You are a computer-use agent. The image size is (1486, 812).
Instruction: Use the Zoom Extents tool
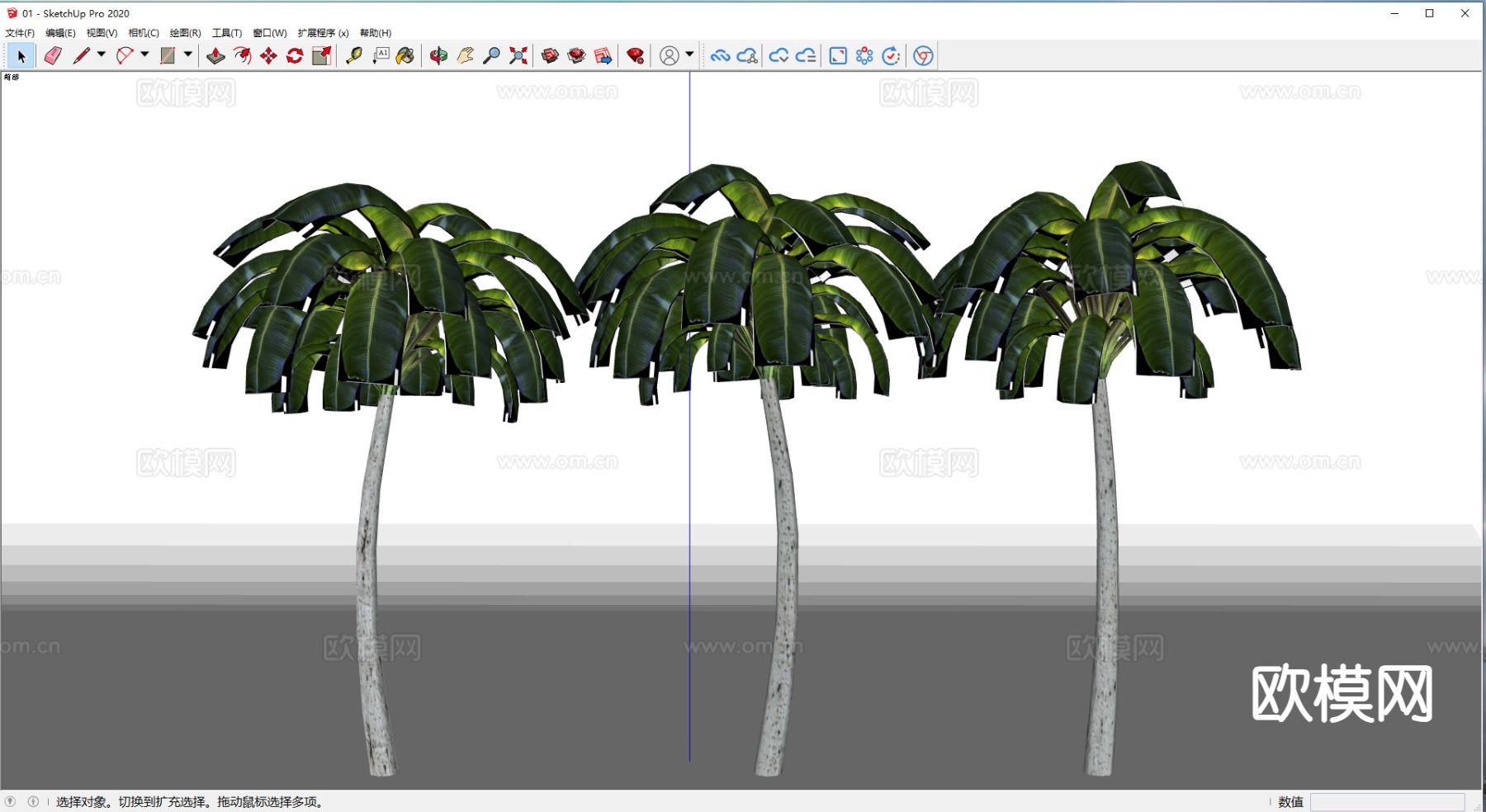tap(518, 56)
